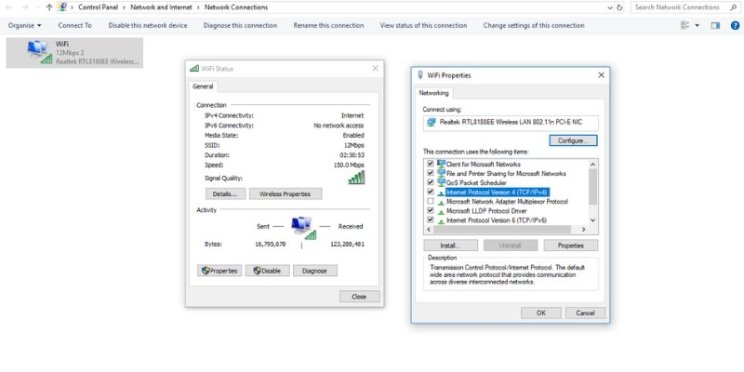Screen dimensions: 744x372
Task: Click the signal quality bars icon
Action: [x=356, y=178]
